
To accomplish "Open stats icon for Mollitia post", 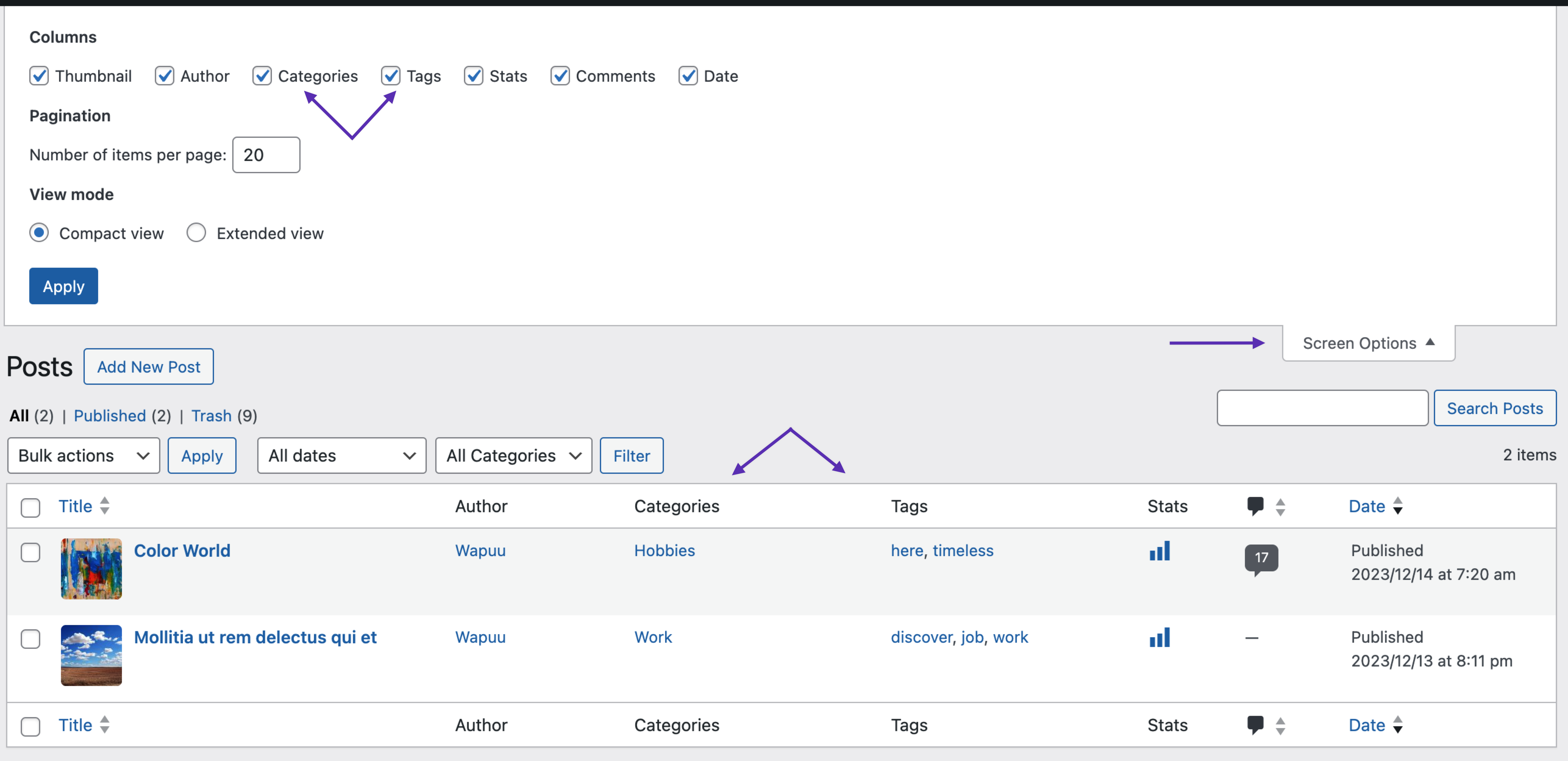I will click(1159, 638).
